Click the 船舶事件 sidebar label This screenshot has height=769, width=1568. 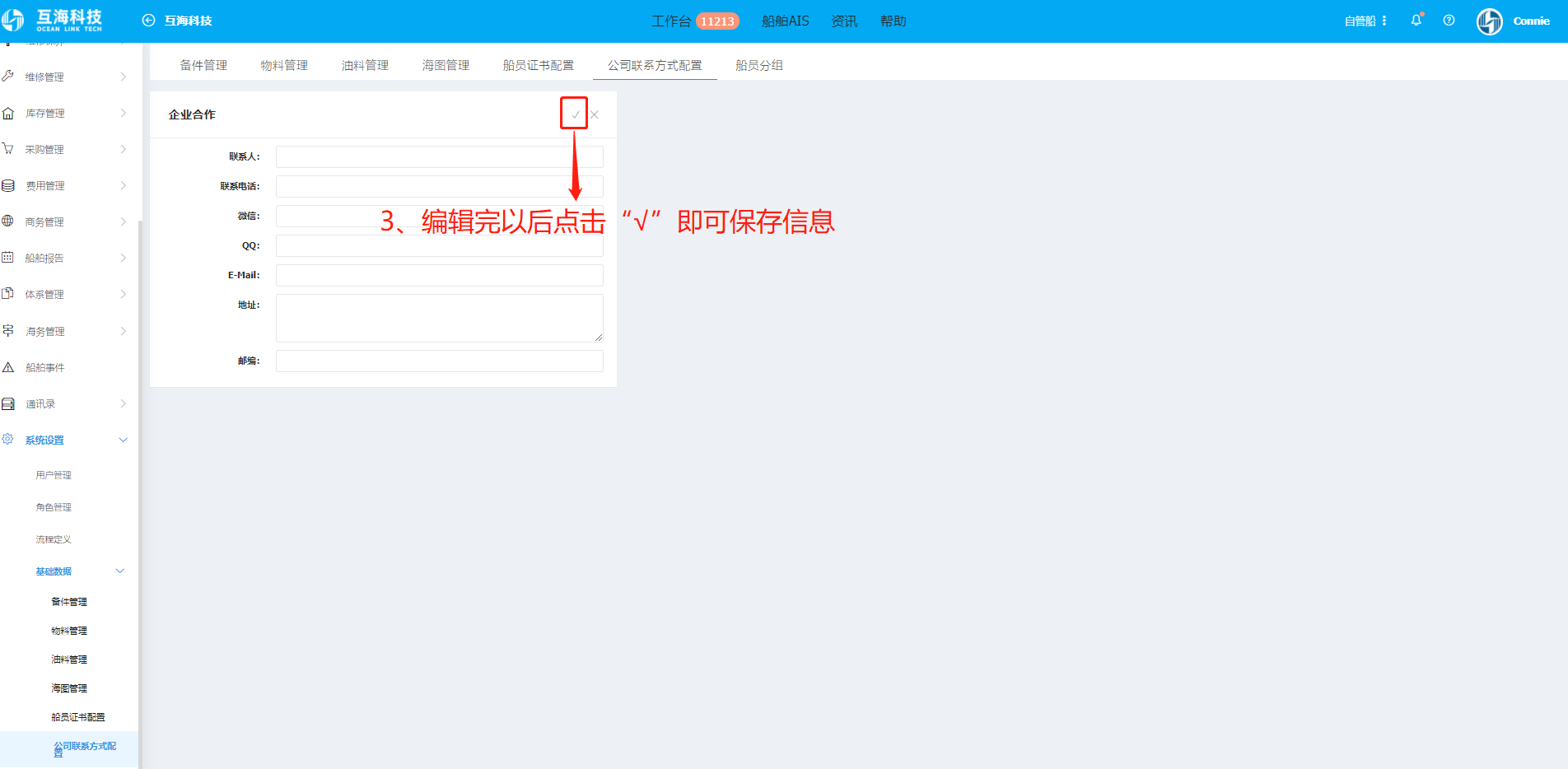tap(45, 367)
